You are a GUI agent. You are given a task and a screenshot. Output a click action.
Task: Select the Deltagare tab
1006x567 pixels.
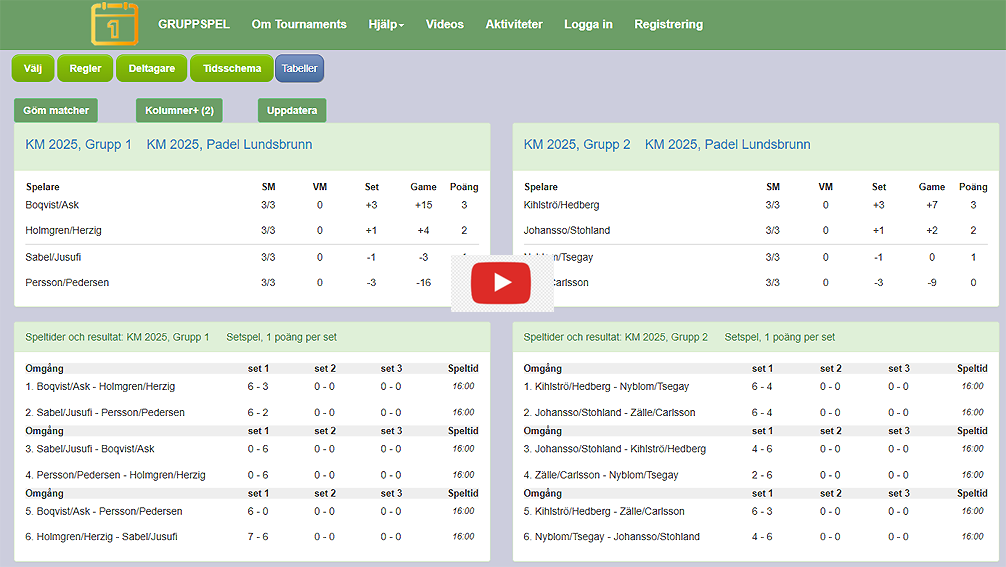click(x=152, y=69)
